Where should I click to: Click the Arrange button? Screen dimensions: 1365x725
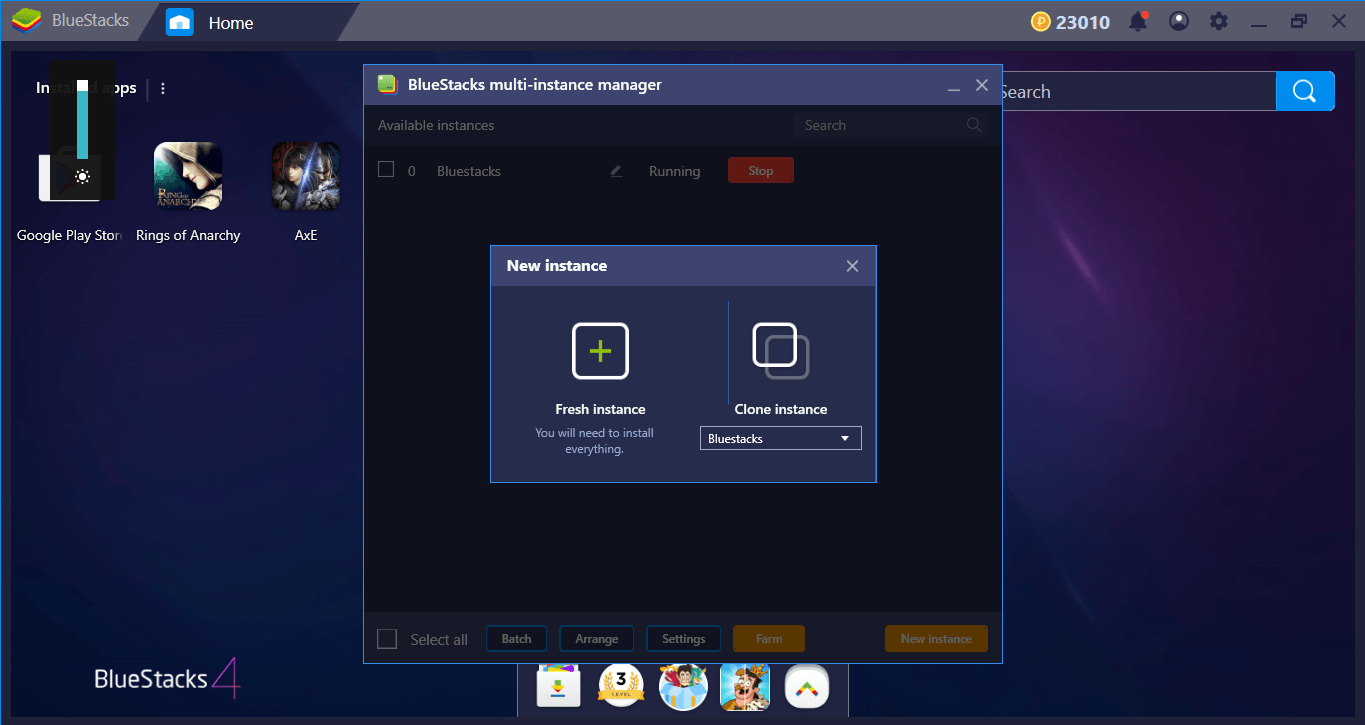pos(597,639)
